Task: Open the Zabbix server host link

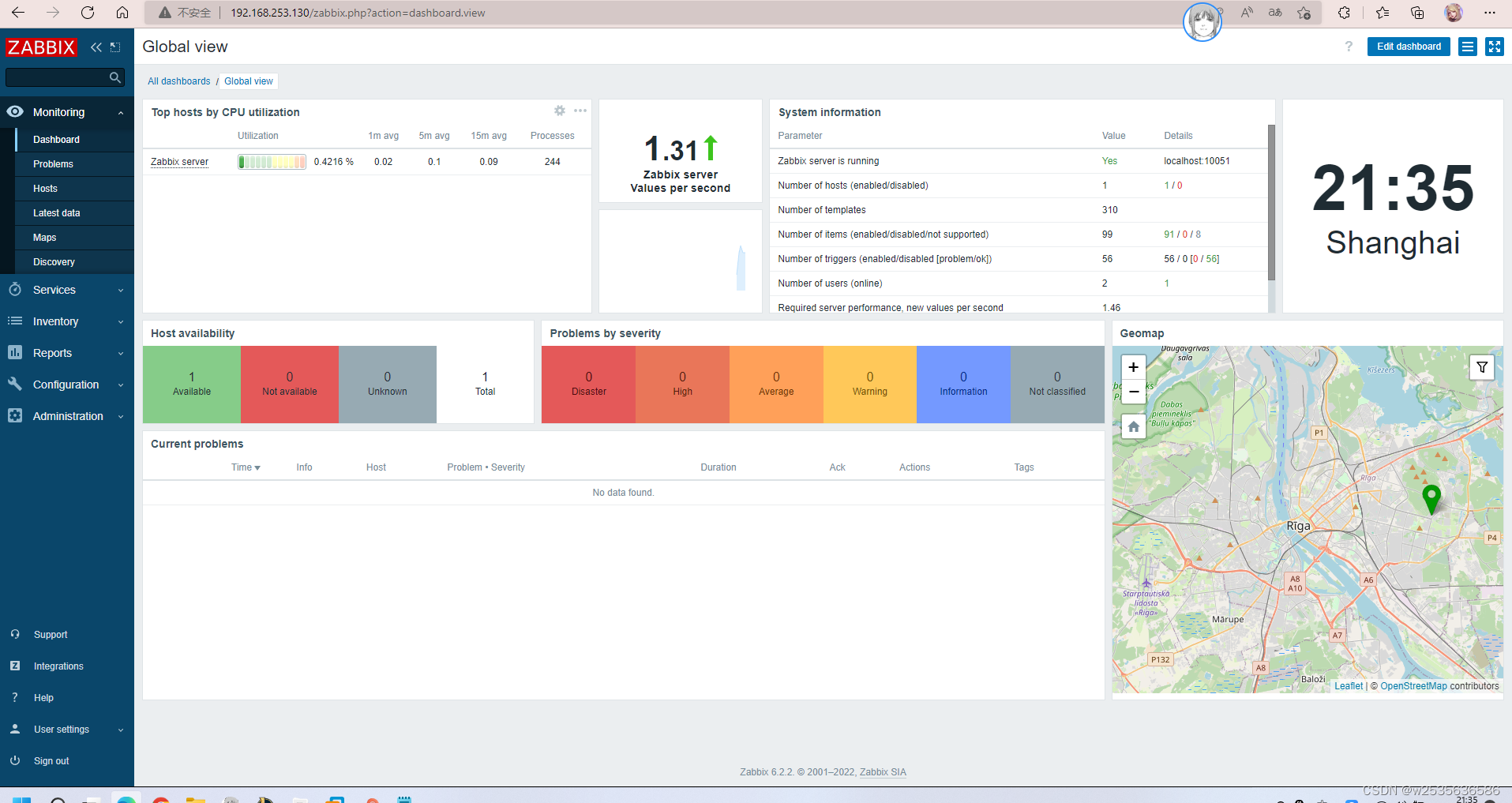Action: click(x=179, y=162)
